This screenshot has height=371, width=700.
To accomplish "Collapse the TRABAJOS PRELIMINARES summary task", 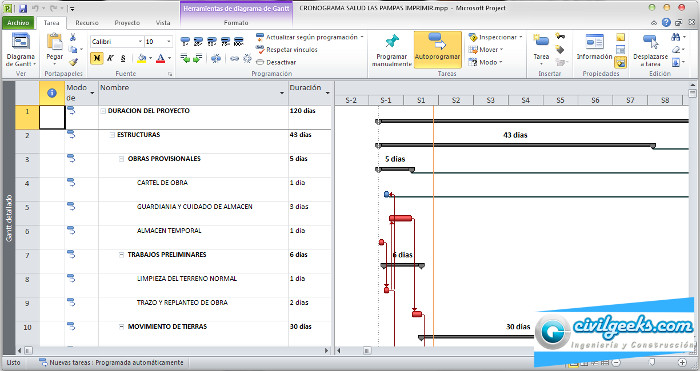I will (121, 254).
